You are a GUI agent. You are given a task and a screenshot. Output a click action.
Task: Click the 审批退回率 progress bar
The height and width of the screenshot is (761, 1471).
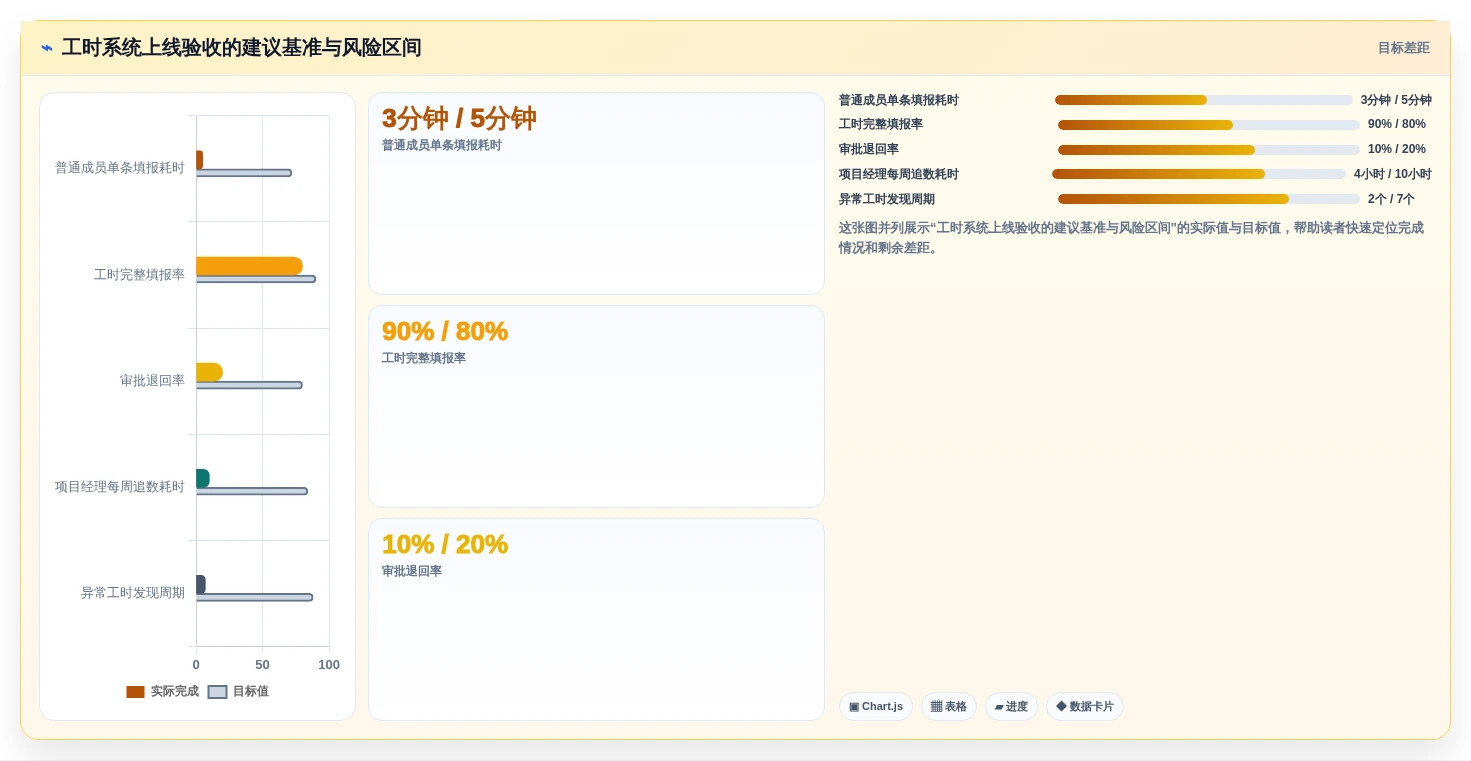(1209, 150)
